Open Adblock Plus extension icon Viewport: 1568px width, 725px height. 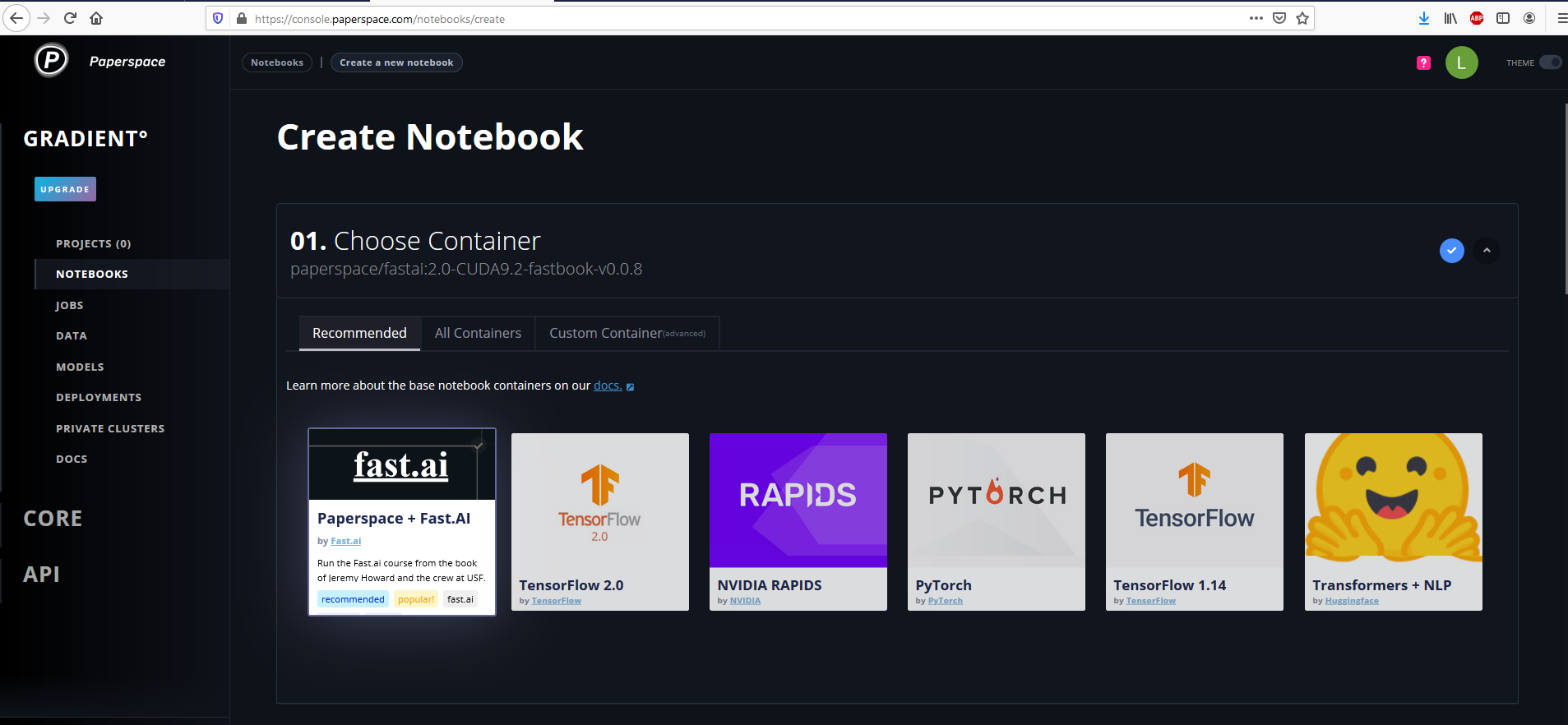point(1477,18)
